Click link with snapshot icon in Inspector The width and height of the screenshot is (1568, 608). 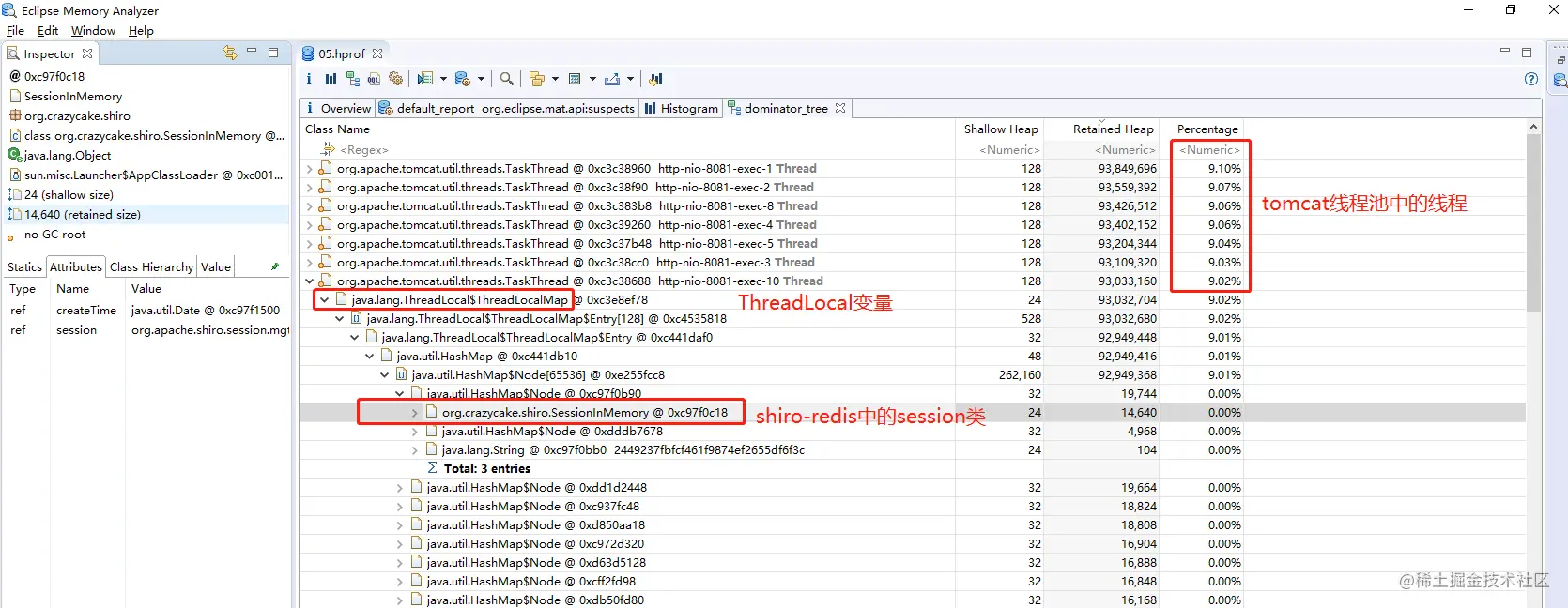click(230, 53)
